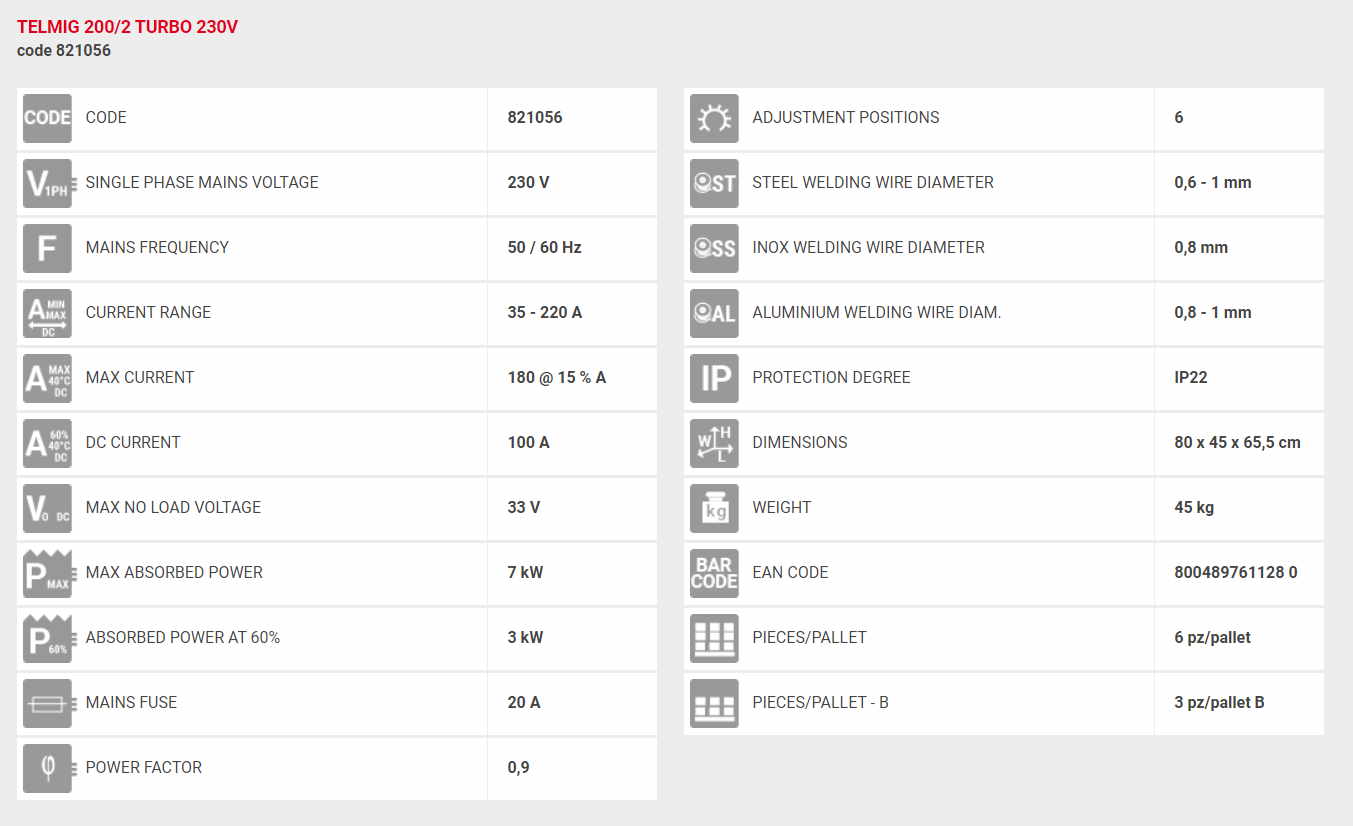The image size is (1353, 826).
Task: Select the 'IP22' protection value
Action: (x=1191, y=377)
